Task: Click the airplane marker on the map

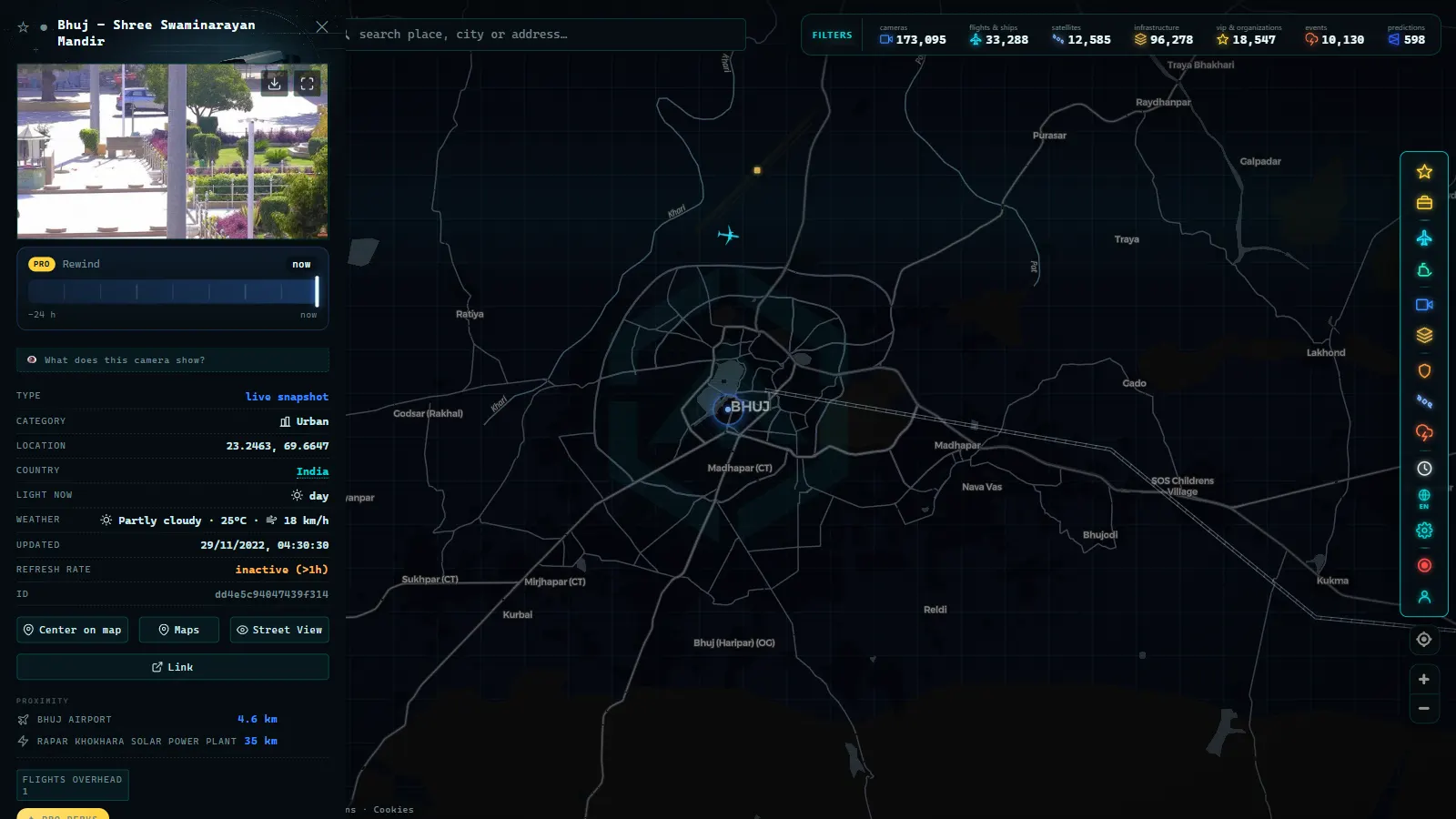Action: point(728,236)
